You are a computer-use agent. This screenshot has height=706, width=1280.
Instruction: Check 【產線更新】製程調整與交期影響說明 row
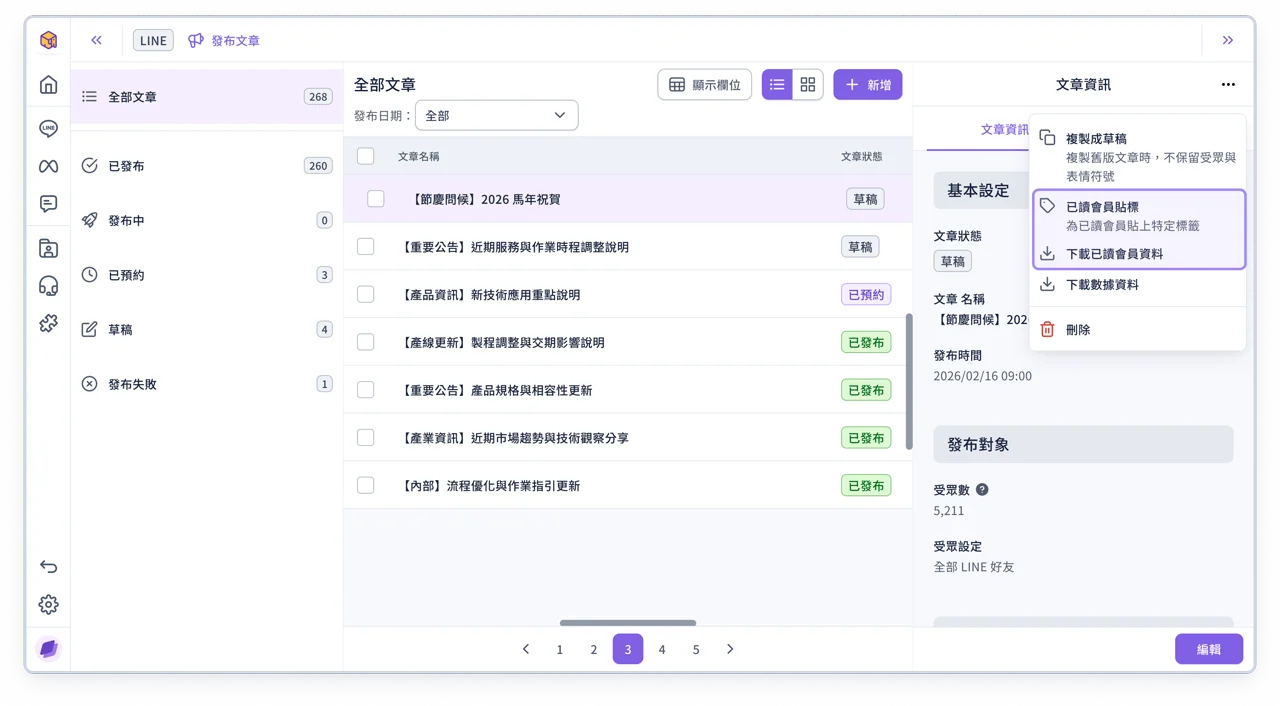point(366,342)
